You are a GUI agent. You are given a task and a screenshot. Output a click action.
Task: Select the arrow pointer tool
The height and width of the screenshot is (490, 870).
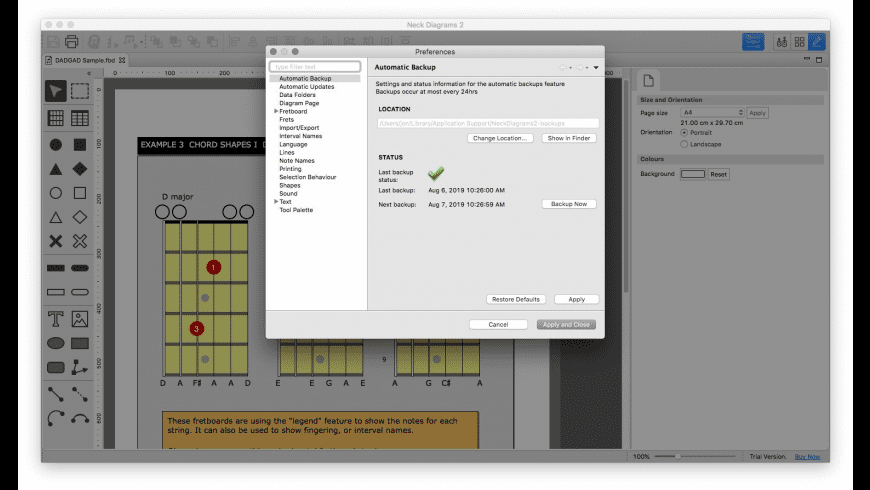55,91
